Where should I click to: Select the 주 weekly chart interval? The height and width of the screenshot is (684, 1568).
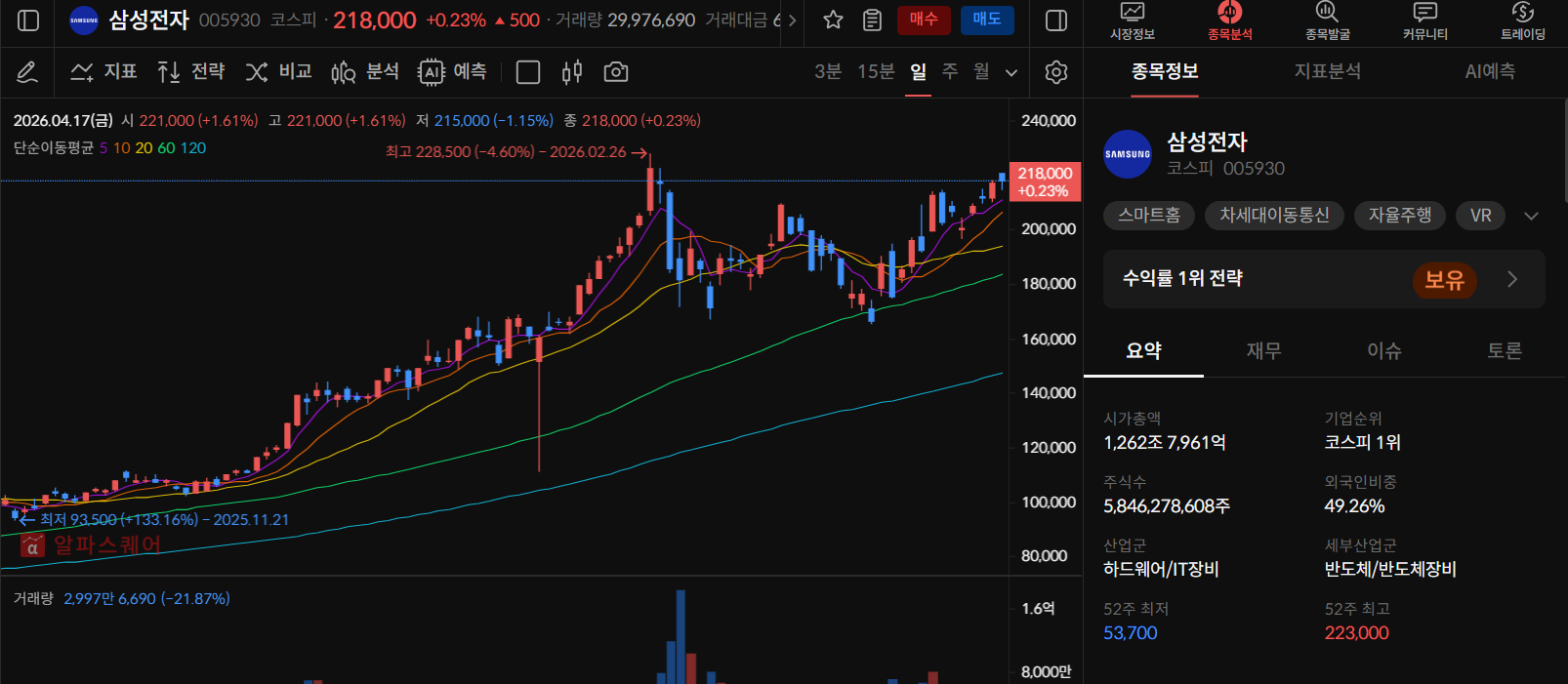pyautogui.click(x=950, y=72)
